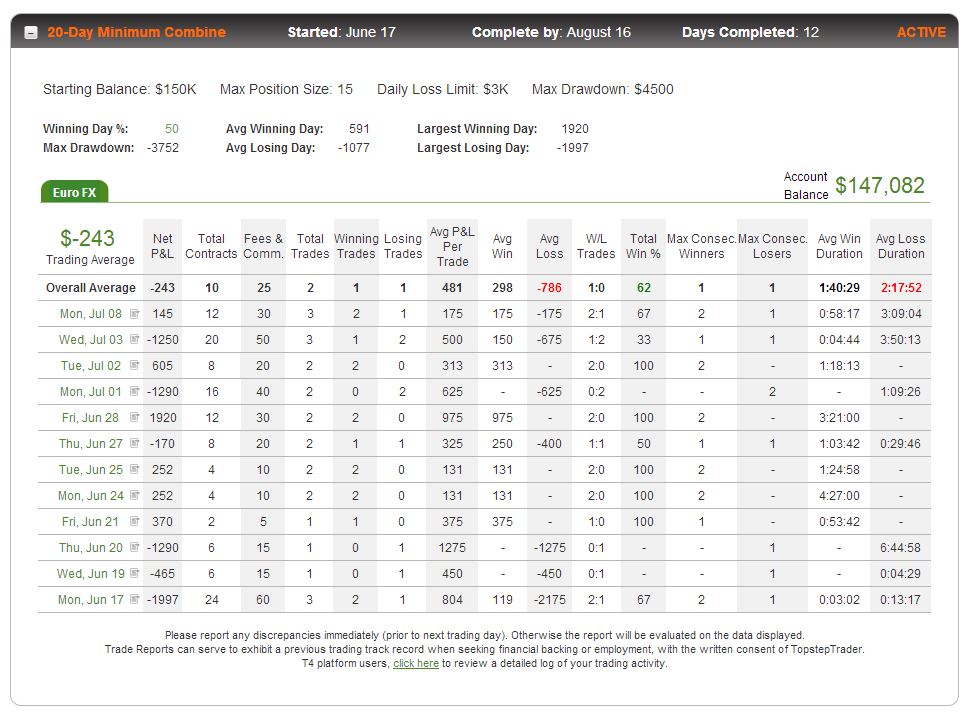Click the -1997 Net P&L for Jun 17
This screenshot has width=966, height=715.
coord(163,599)
